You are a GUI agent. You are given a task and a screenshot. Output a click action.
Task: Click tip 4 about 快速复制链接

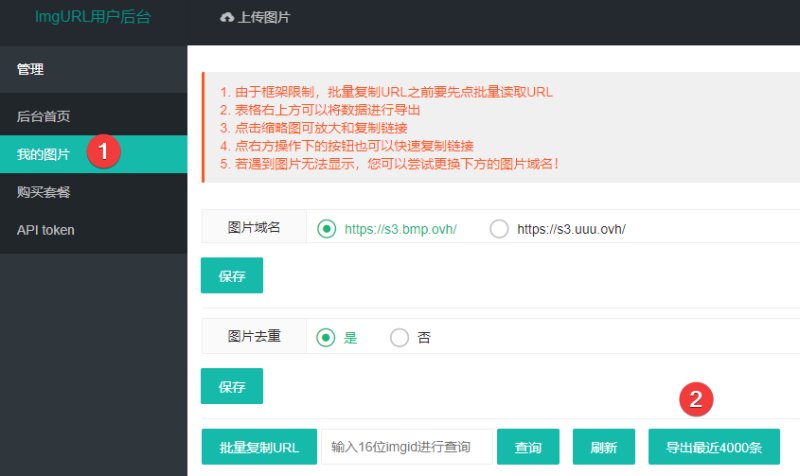tap(347, 145)
